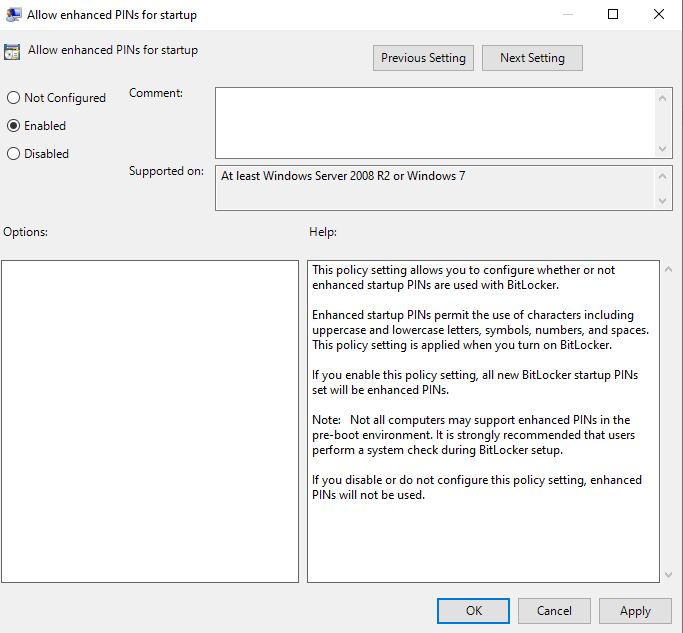
Task: Click inside the Comment text box
Action: 434,123
